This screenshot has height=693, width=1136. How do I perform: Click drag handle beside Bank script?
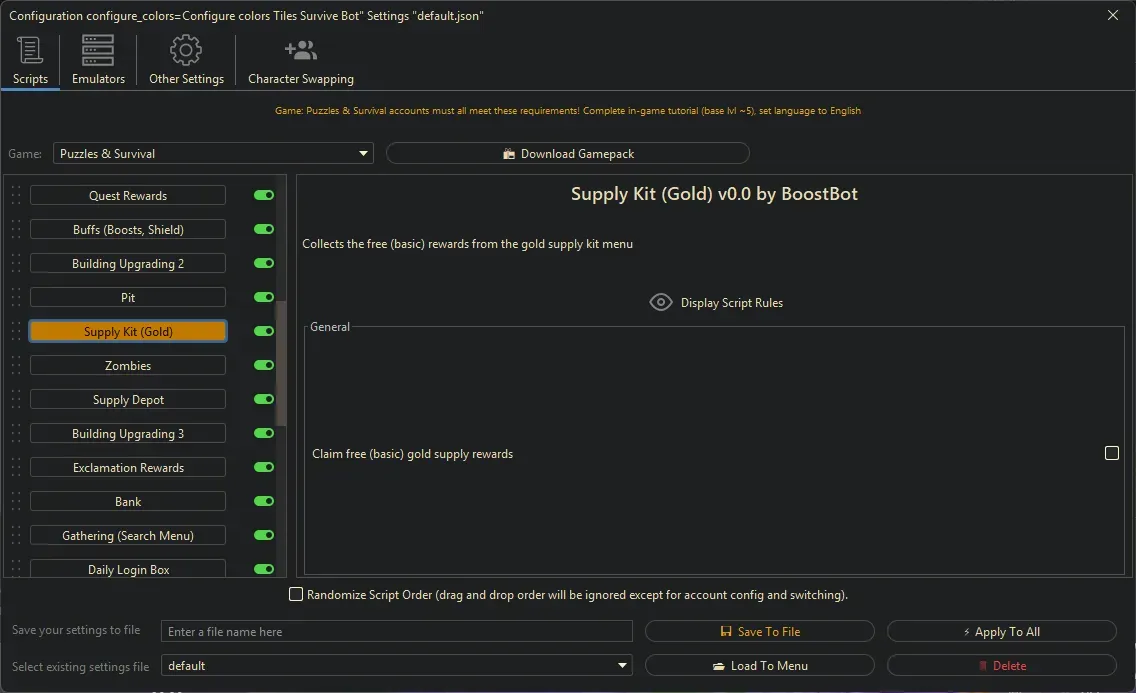point(15,502)
